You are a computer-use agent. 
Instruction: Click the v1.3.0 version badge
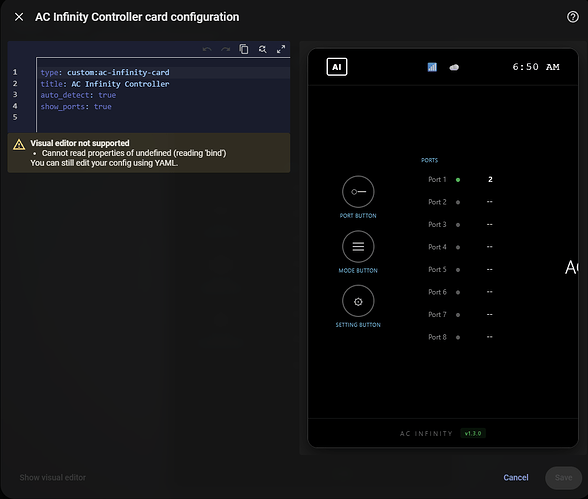473,433
